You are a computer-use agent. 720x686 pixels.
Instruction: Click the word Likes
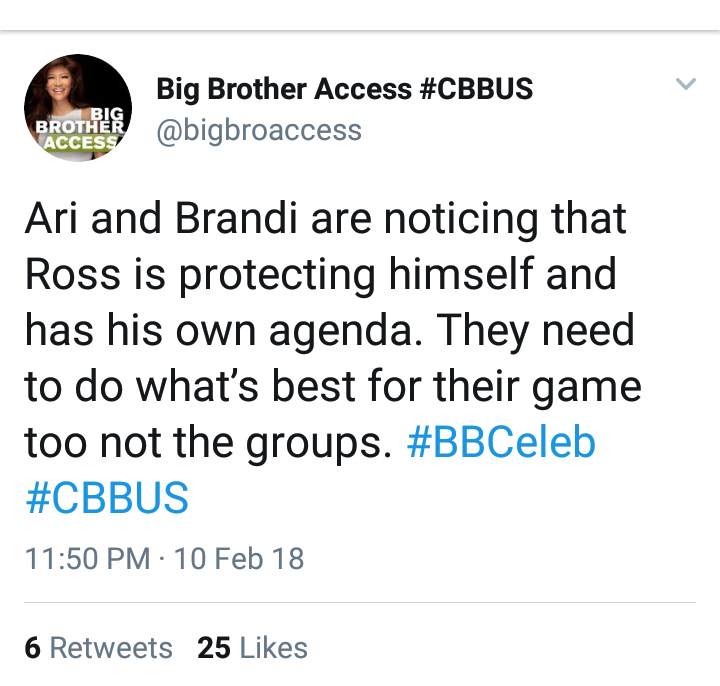point(274,648)
